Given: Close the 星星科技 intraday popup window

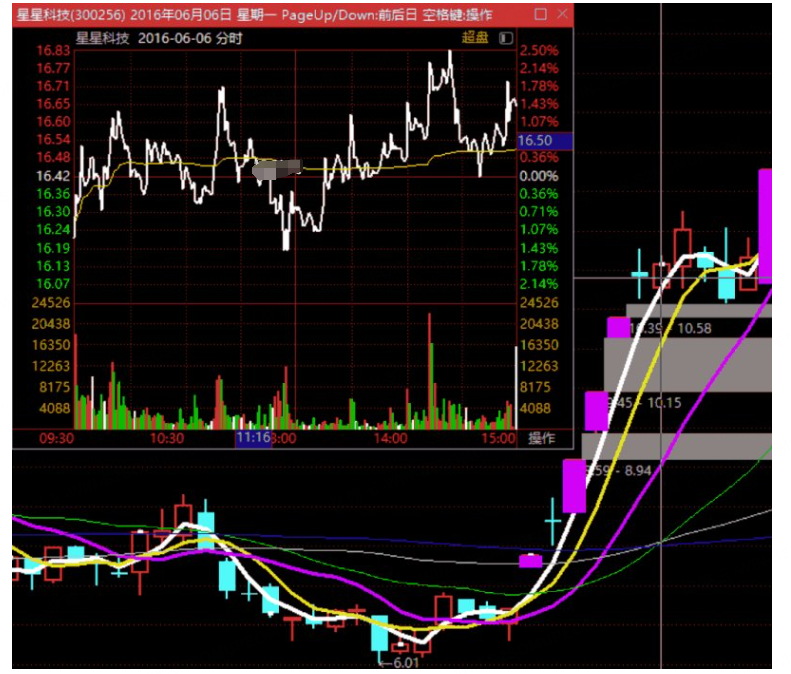Looking at the screenshot, I should [x=562, y=15].
